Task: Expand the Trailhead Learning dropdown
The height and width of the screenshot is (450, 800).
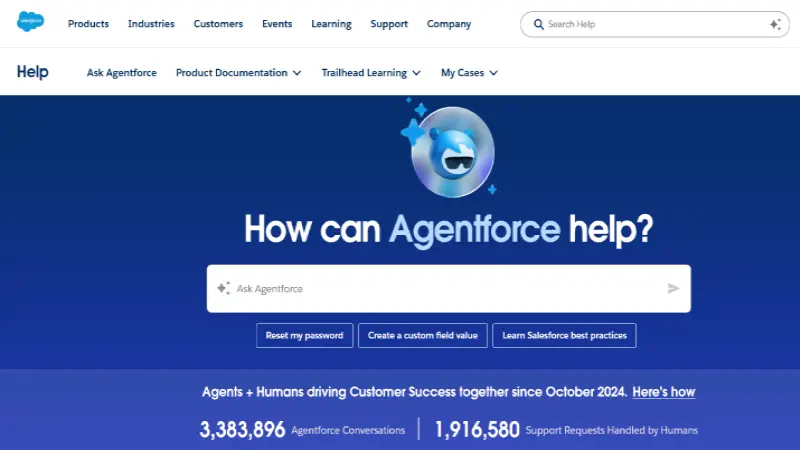Action: tap(371, 73)
